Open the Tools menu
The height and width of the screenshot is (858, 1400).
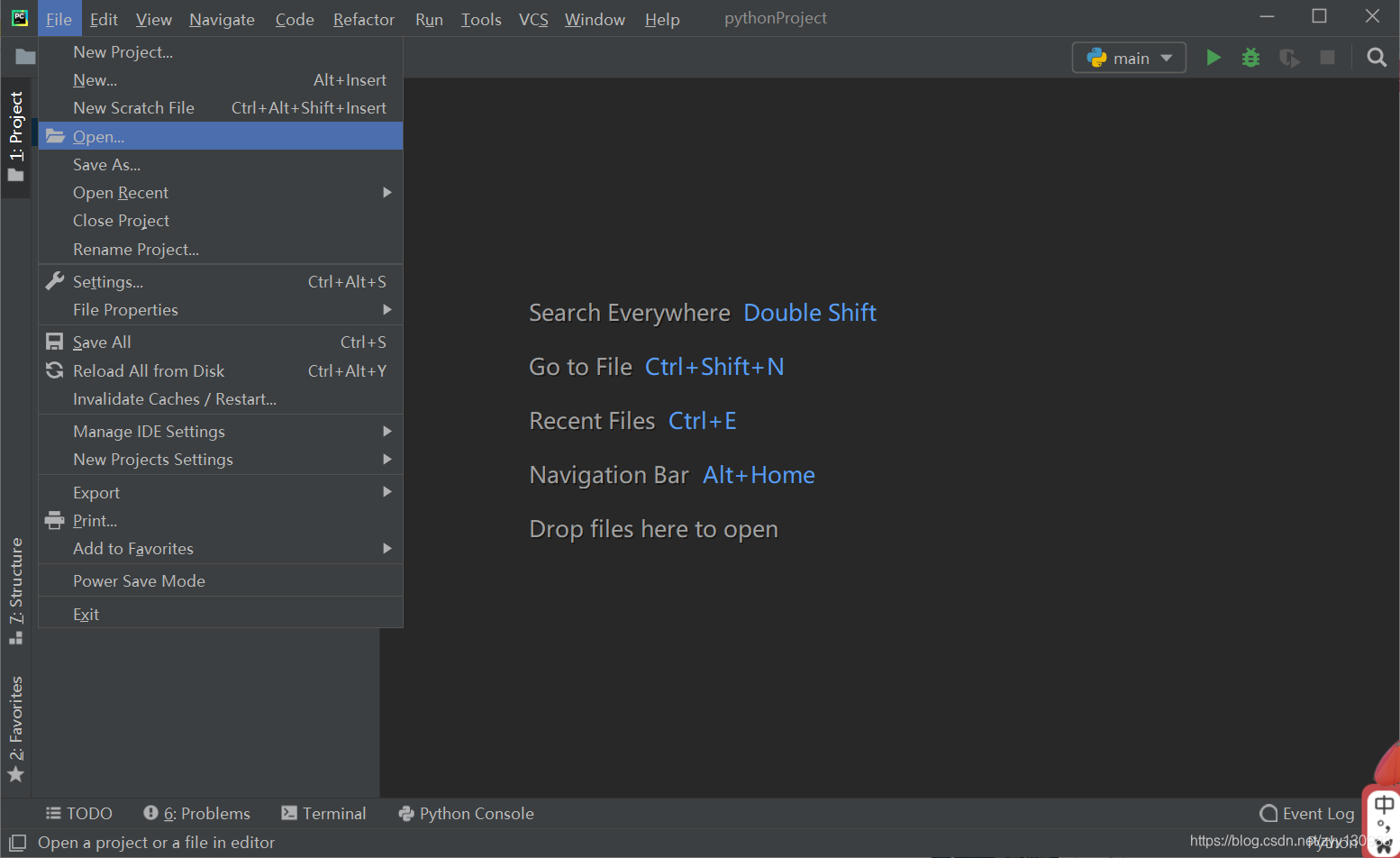(481, 19)
